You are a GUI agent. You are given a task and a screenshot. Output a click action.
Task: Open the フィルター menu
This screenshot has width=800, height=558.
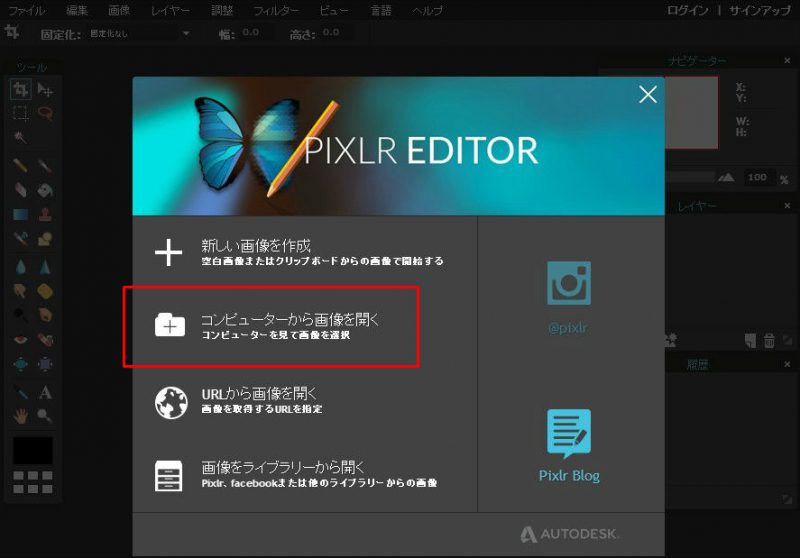(x=277, y=10)
